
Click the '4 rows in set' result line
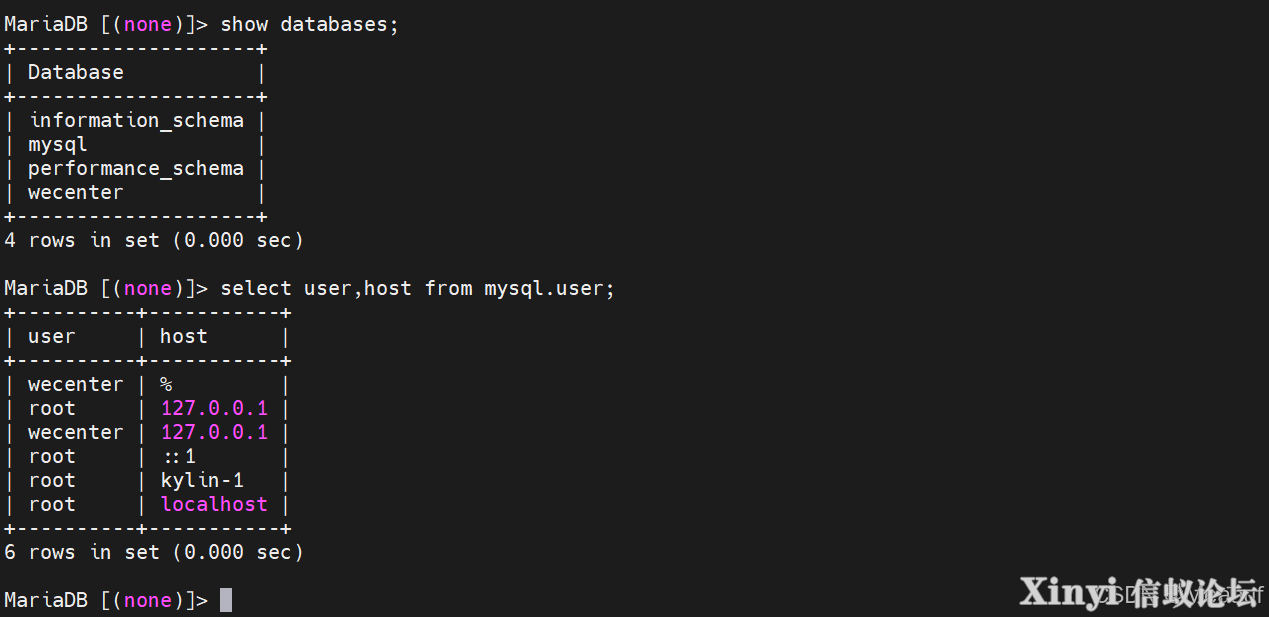tap(153, 240)
